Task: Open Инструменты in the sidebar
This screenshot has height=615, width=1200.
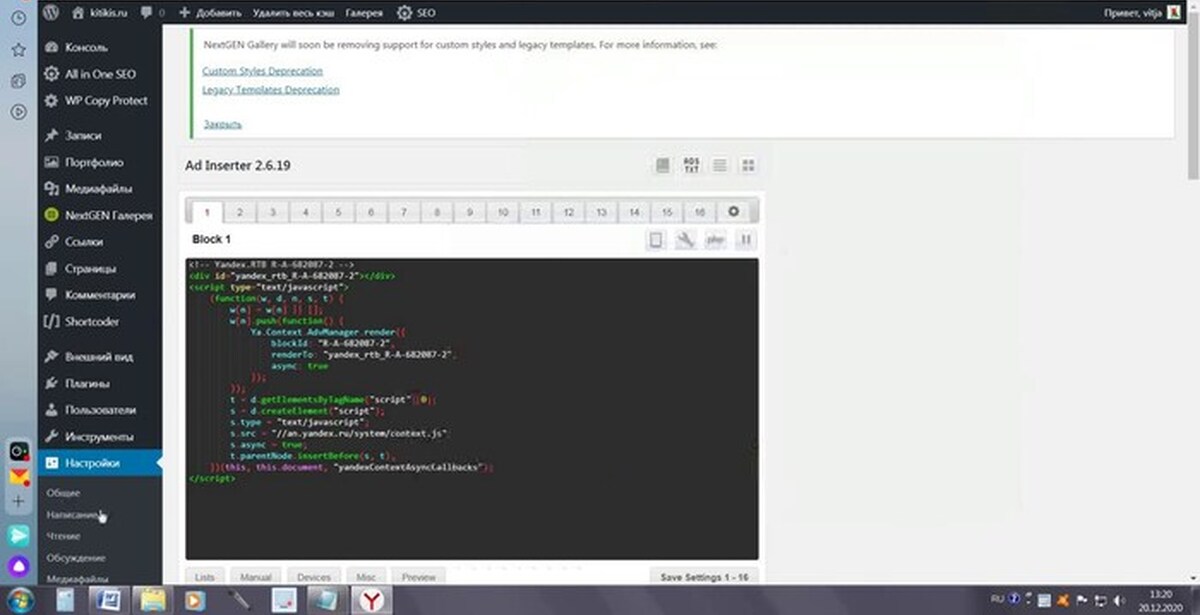Action: click(x=100, y=437)
